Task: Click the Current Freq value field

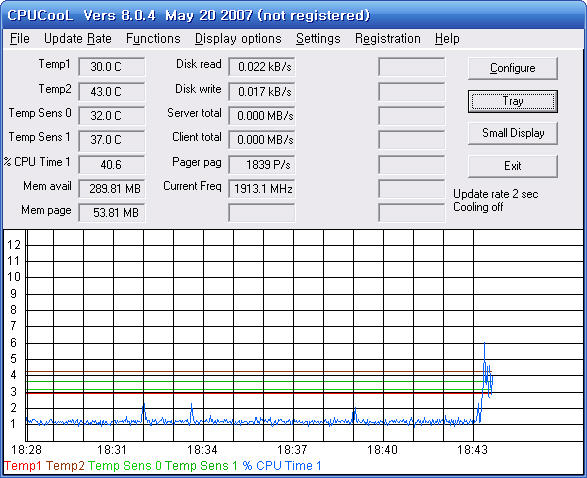Action: 262,189
